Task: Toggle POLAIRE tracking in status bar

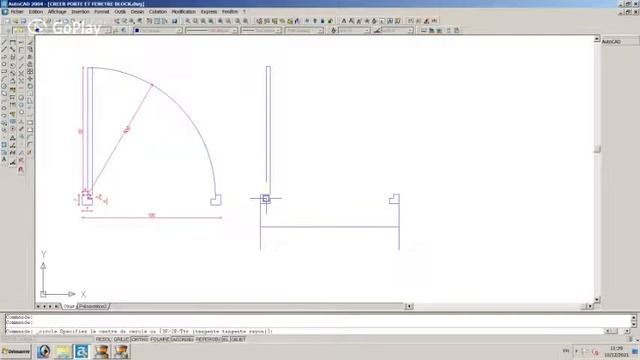Action: [x=160, y=340]
